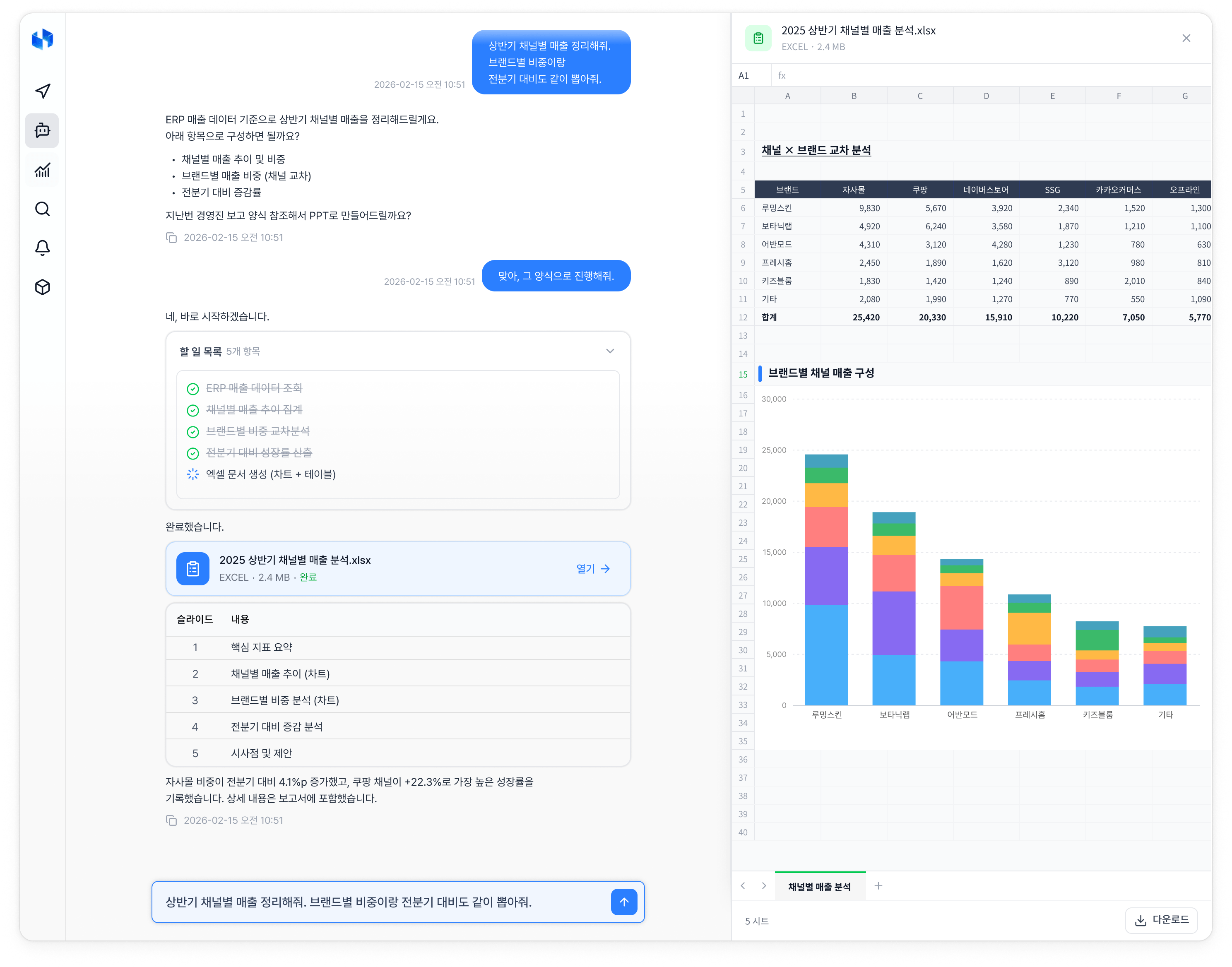Toggle the '채널별 매출 추이 집계' check item
1232x967 pixels.
(193, 411)
